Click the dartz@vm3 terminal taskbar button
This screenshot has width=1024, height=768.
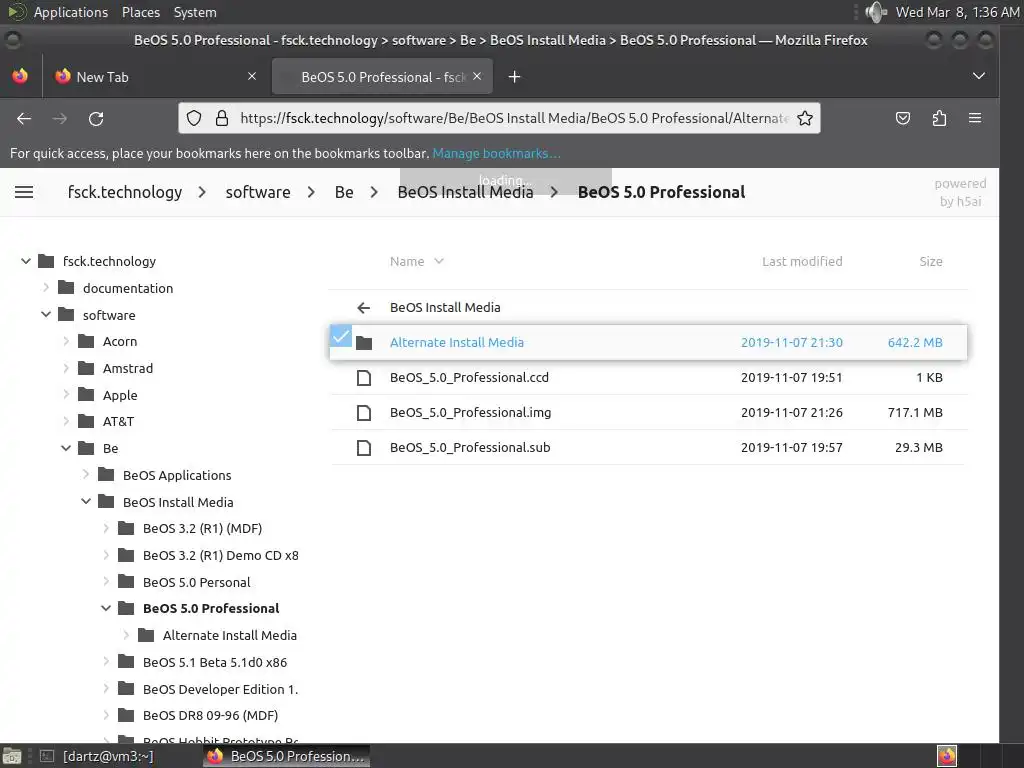(98, 756)
